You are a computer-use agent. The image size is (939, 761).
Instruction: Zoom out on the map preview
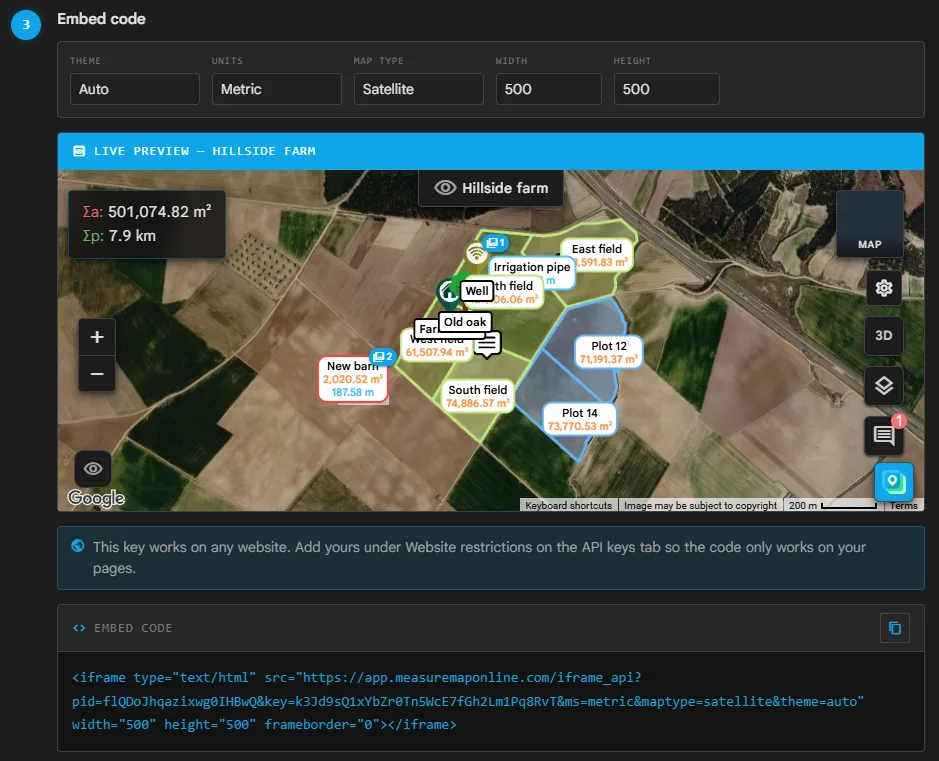click(x=97, y=374)
